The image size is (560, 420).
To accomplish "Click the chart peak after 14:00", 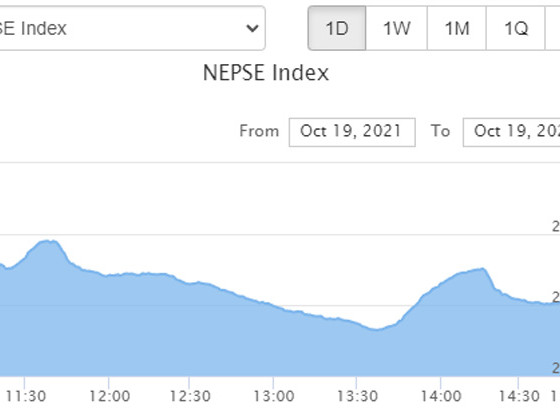I will pos(482,269).
